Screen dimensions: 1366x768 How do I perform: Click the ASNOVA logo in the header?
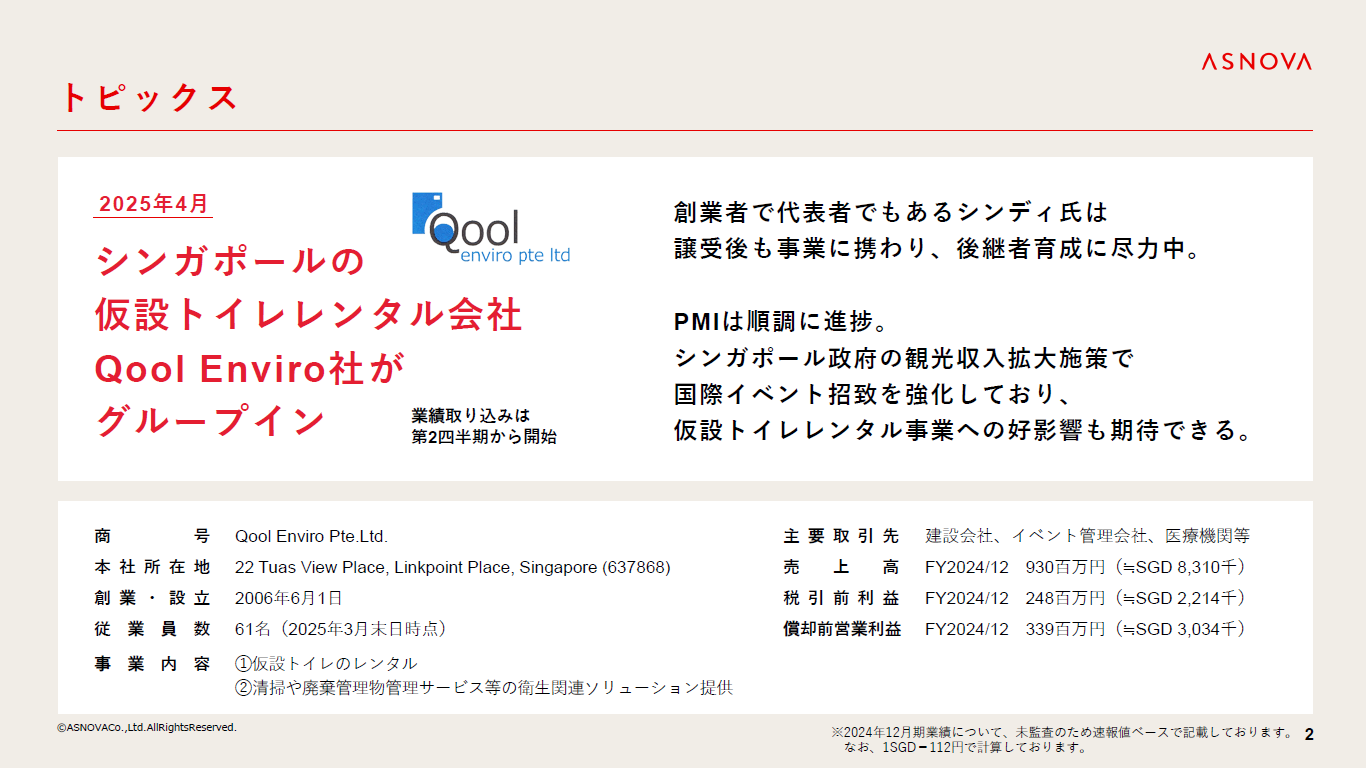click(x=1256, y=62)
